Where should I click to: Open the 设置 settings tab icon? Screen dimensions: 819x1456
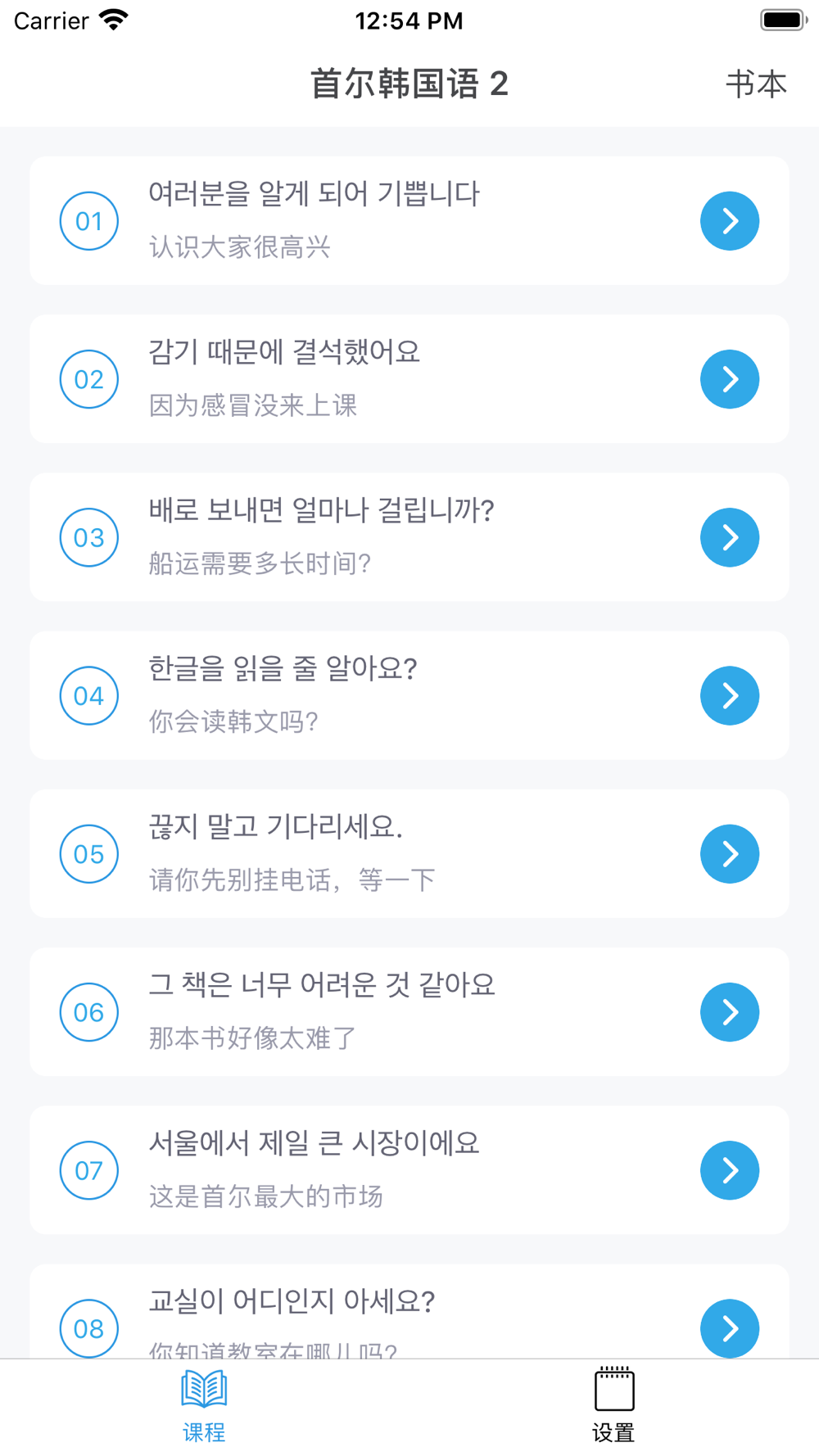(613, 1388)
